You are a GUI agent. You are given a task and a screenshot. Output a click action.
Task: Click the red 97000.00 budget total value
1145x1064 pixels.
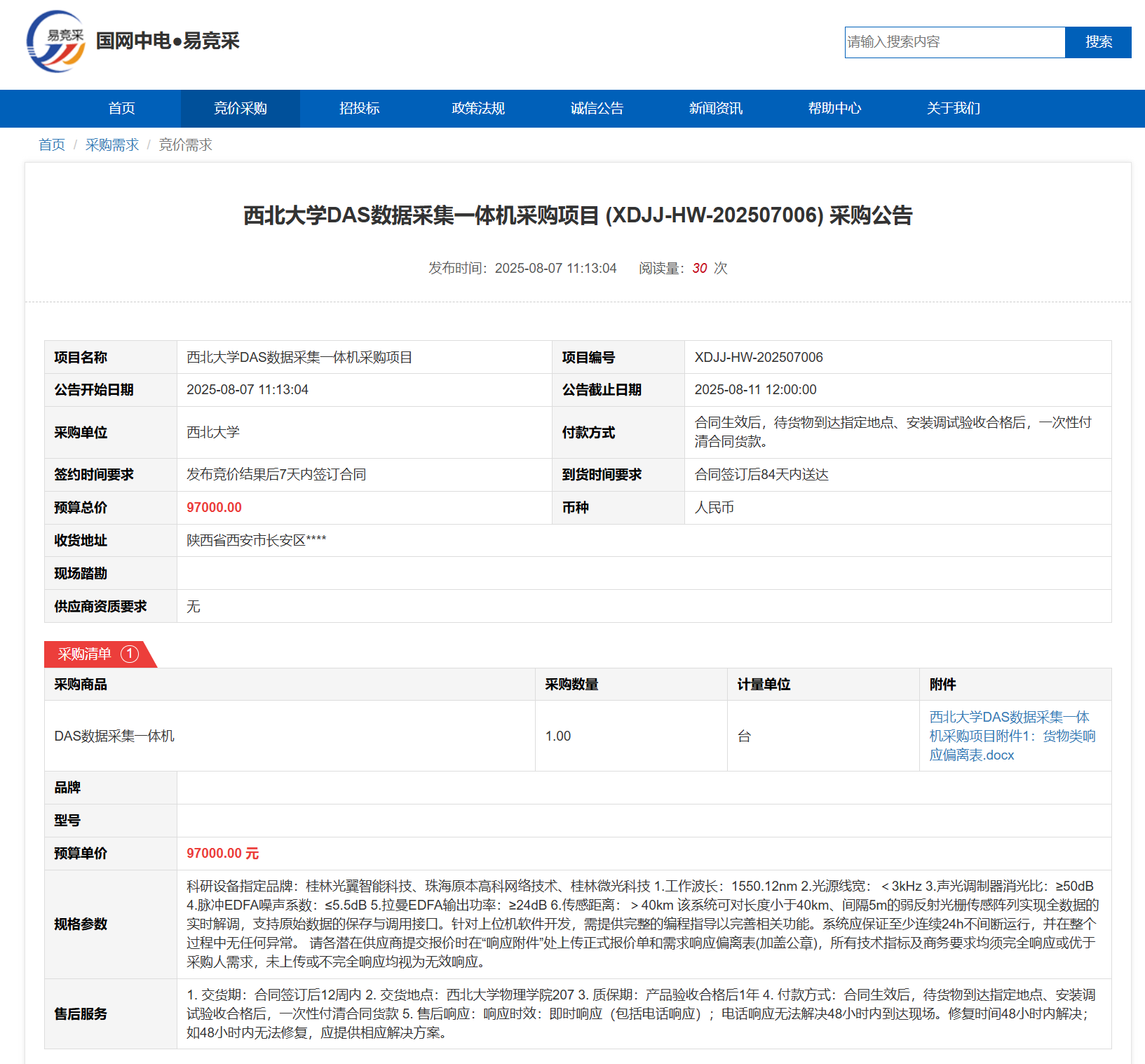click(214, 508)
